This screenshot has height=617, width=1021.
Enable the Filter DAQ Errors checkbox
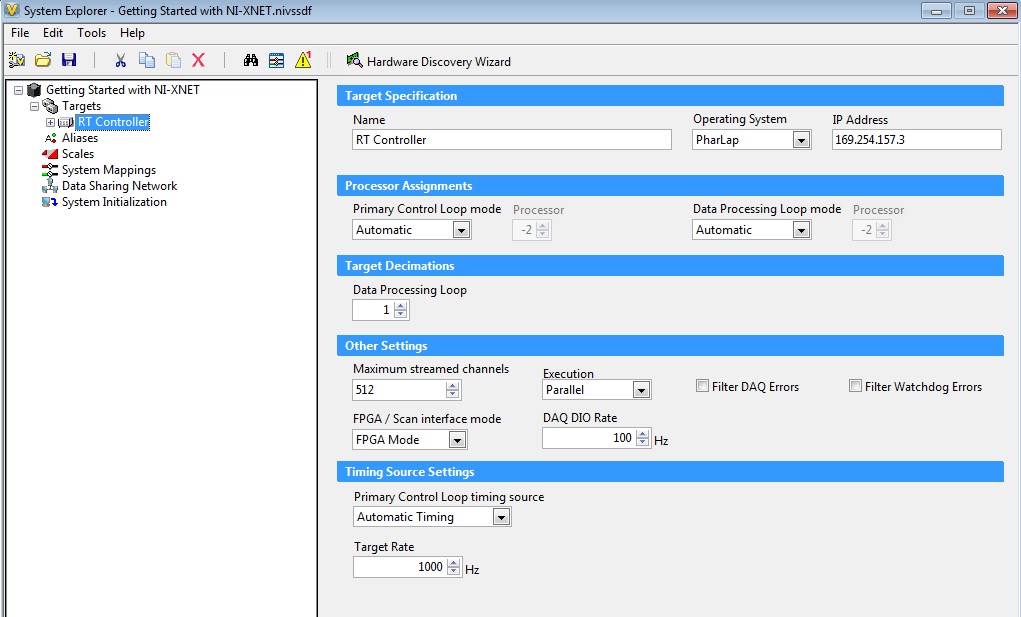pyautogui.click(x=703, y=386)
